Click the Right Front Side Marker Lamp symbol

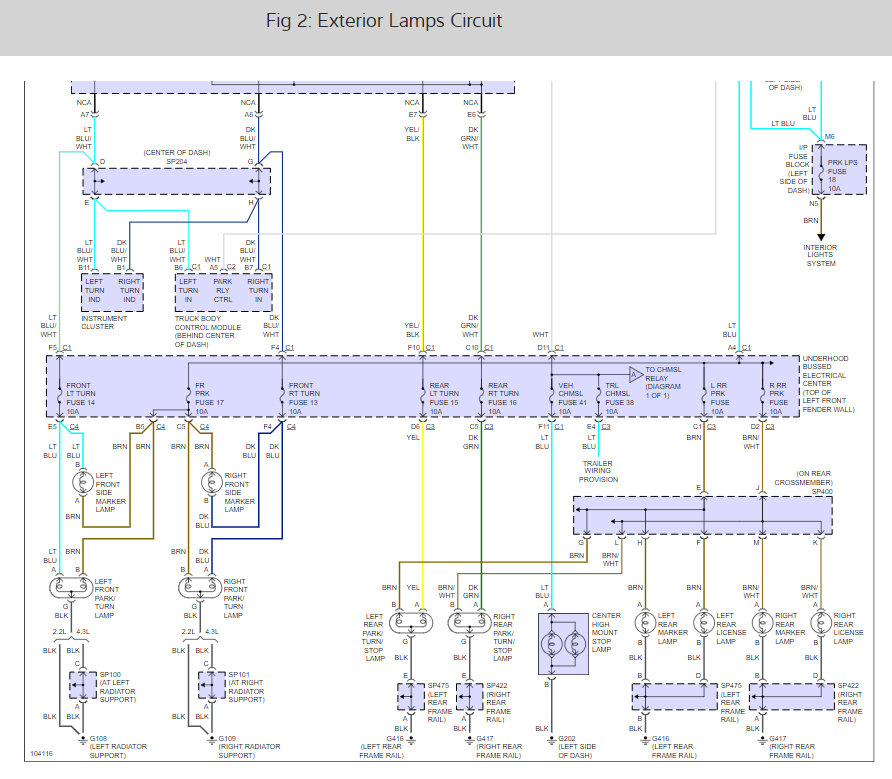[212, 483]
